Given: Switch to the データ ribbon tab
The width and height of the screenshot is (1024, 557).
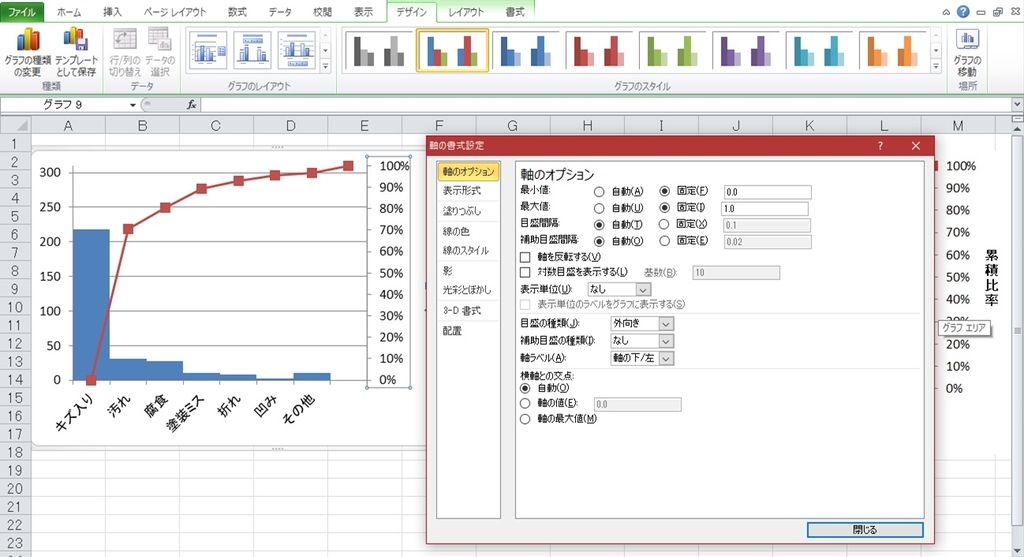Looking at the screenshot, I should click(x=280, y=12).
